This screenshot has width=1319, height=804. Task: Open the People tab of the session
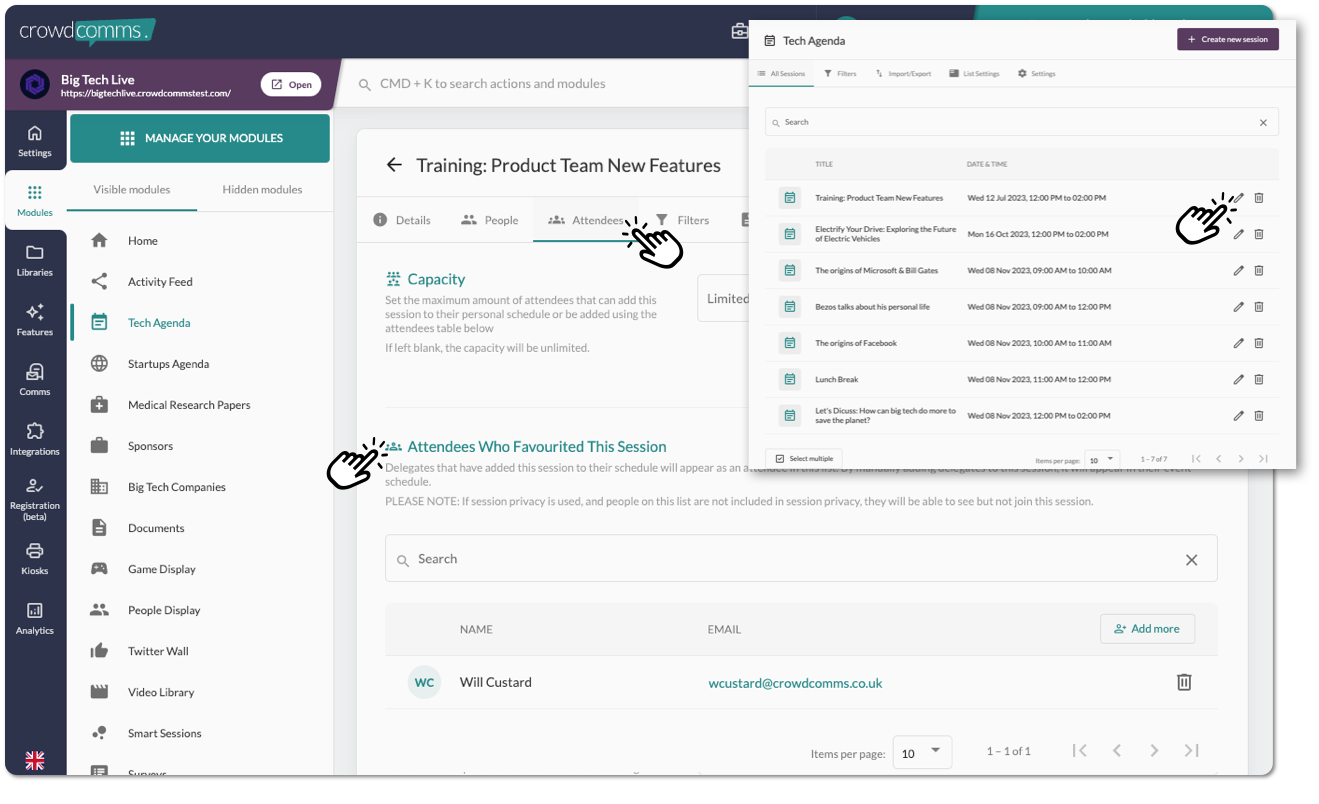pos(490,220)
